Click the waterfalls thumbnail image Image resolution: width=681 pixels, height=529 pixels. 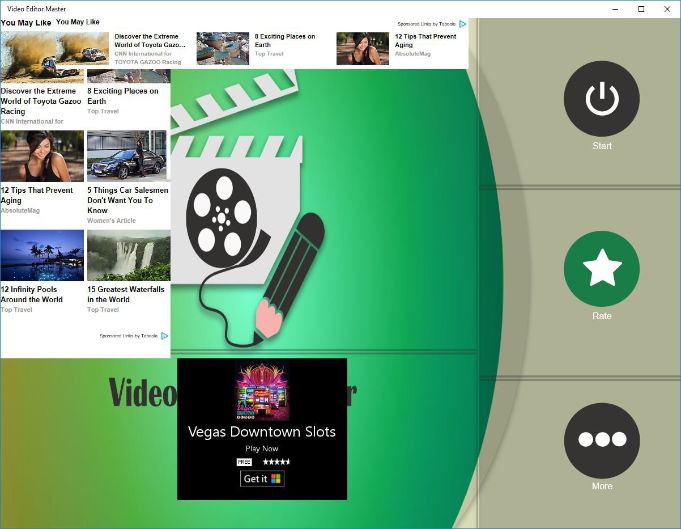coord(129,255)
